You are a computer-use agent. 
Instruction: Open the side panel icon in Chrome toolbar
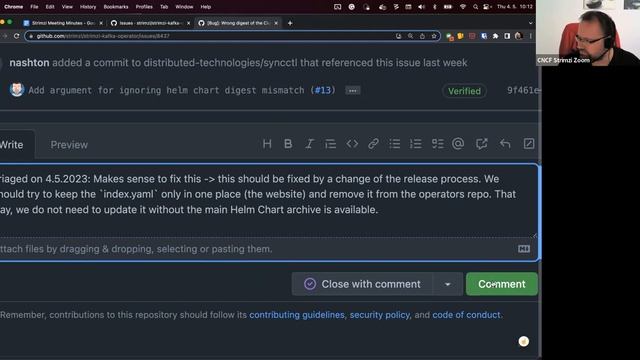click(507, 36)
